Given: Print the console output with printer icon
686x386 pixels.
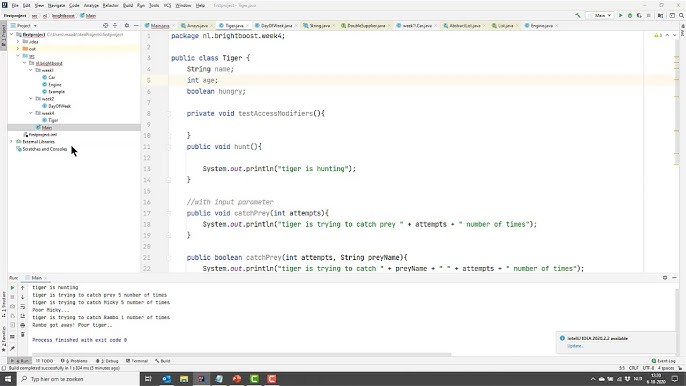Looking at the screenshot, I should 23,325.
